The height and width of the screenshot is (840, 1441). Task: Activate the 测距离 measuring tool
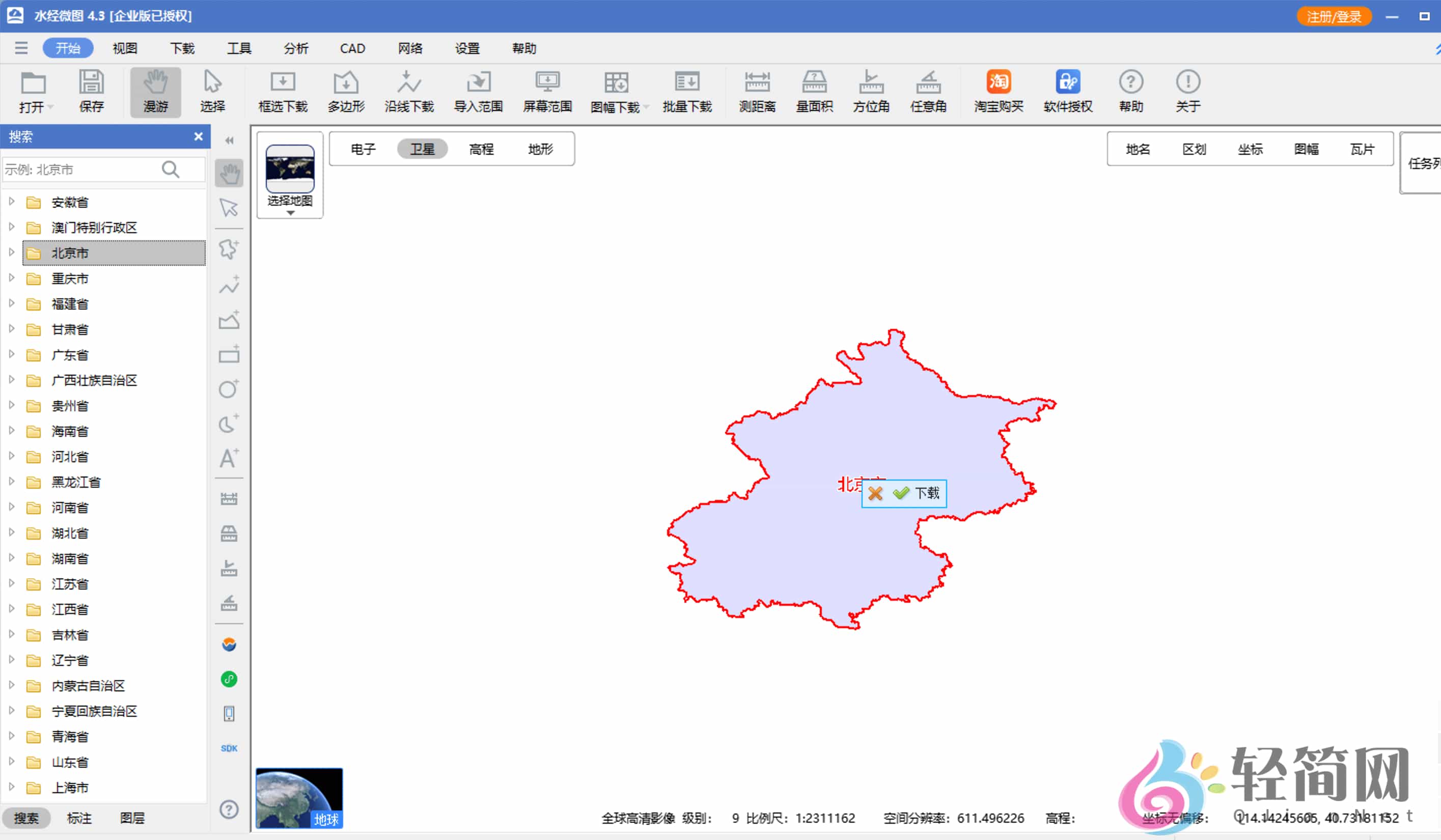(x=757, y=92)
